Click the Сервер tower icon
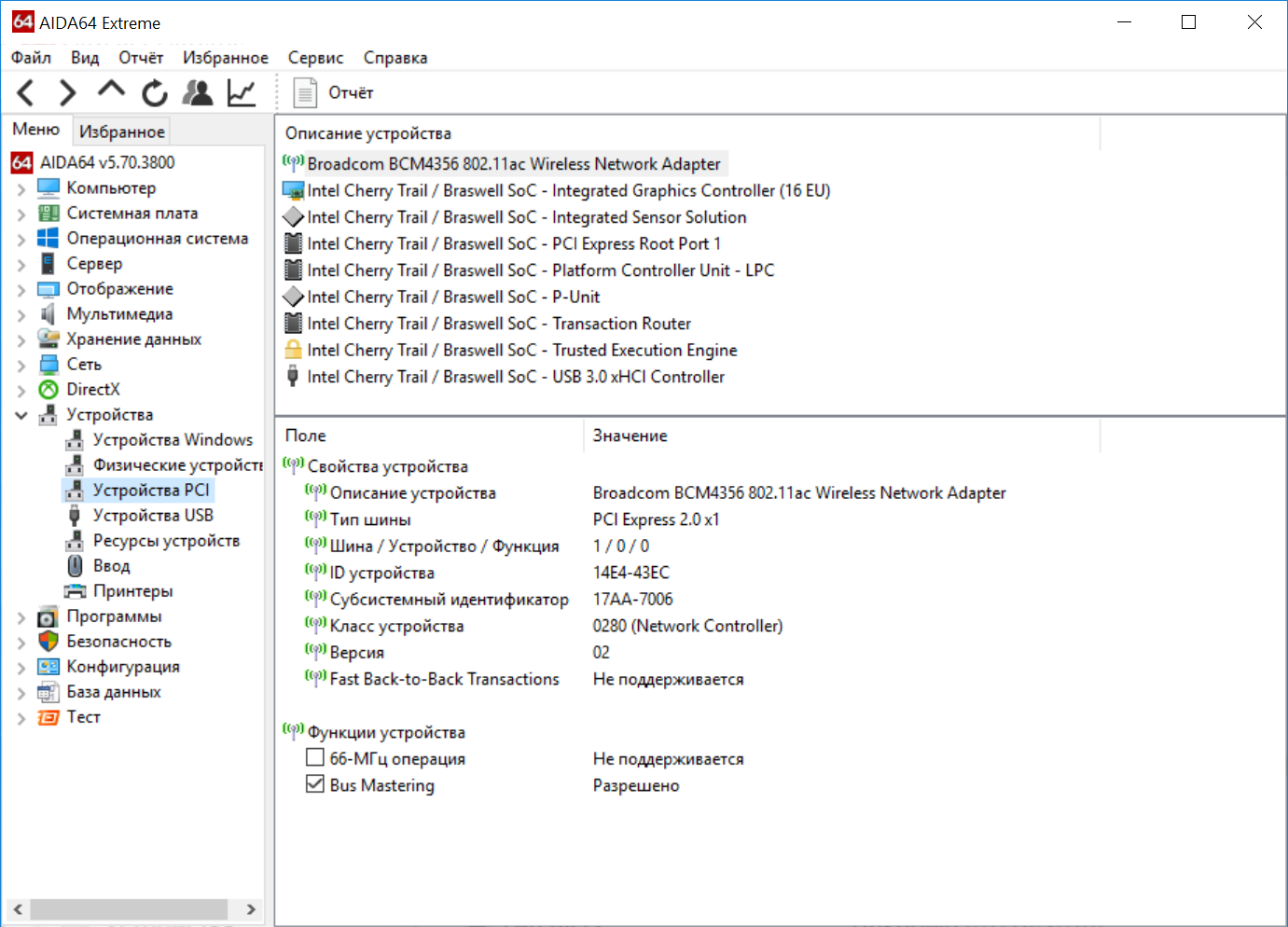The image size is (1288, 927). 48,263
